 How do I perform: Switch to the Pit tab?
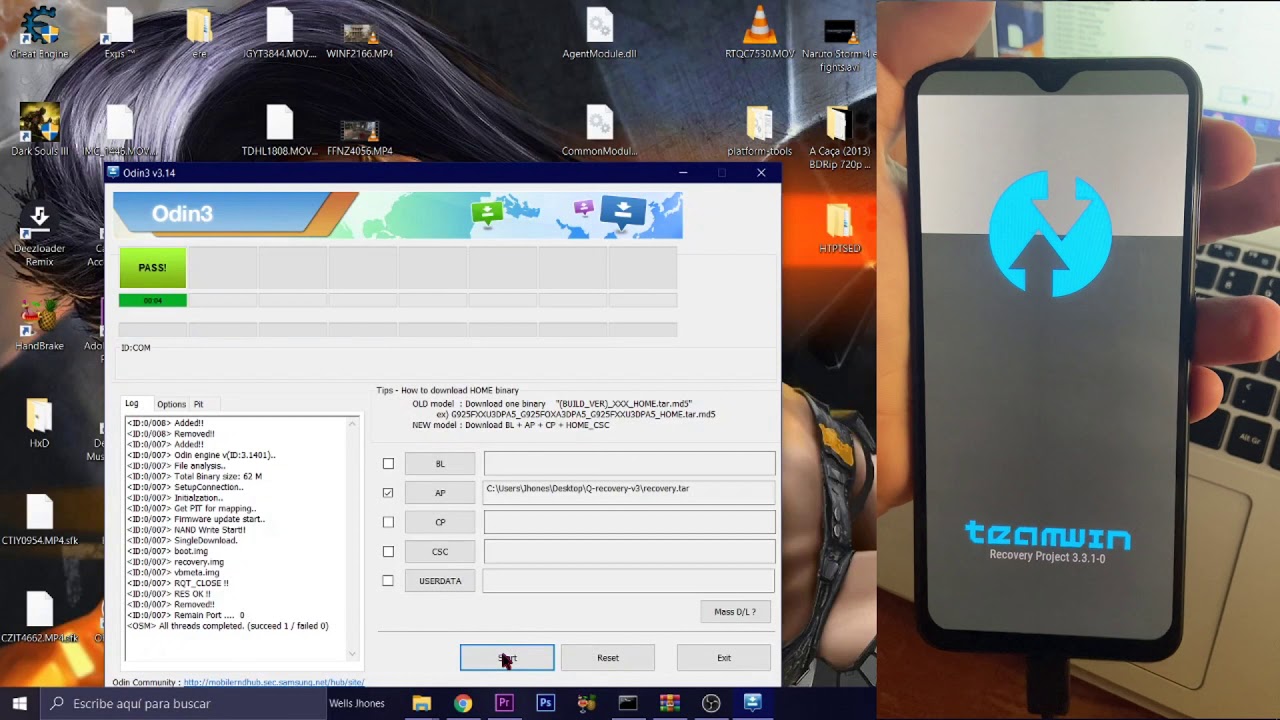(x=198, y=404)
